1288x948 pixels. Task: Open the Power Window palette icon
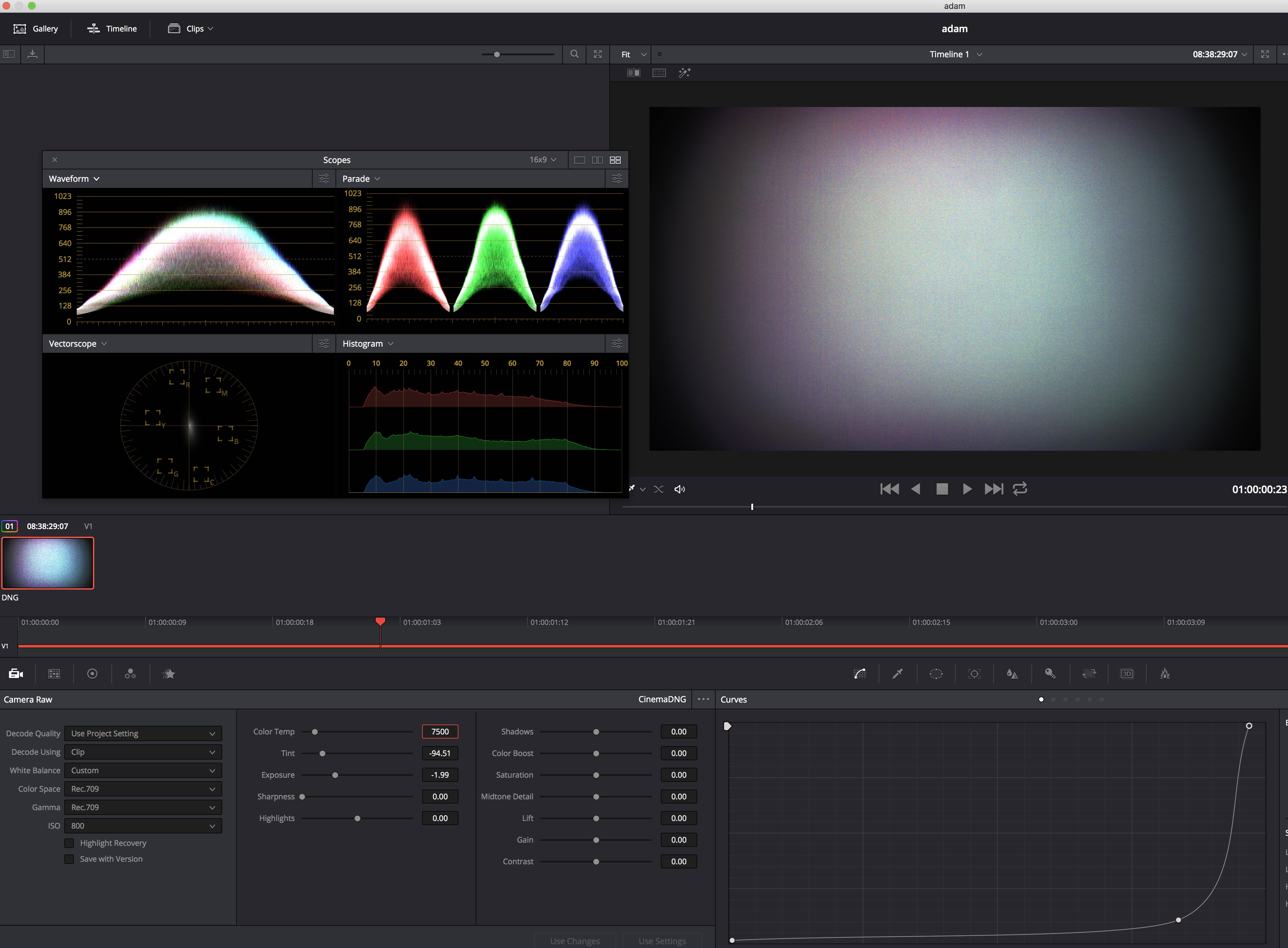tap(936, 674)
